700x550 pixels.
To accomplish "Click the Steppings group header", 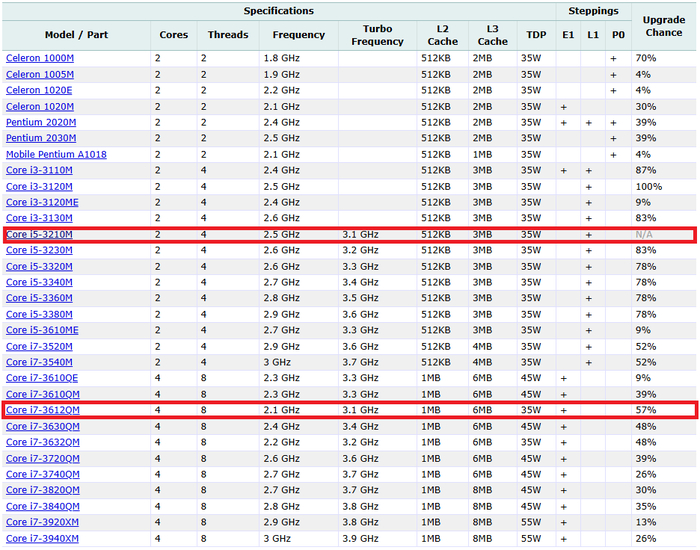I will tap(593, 11).
